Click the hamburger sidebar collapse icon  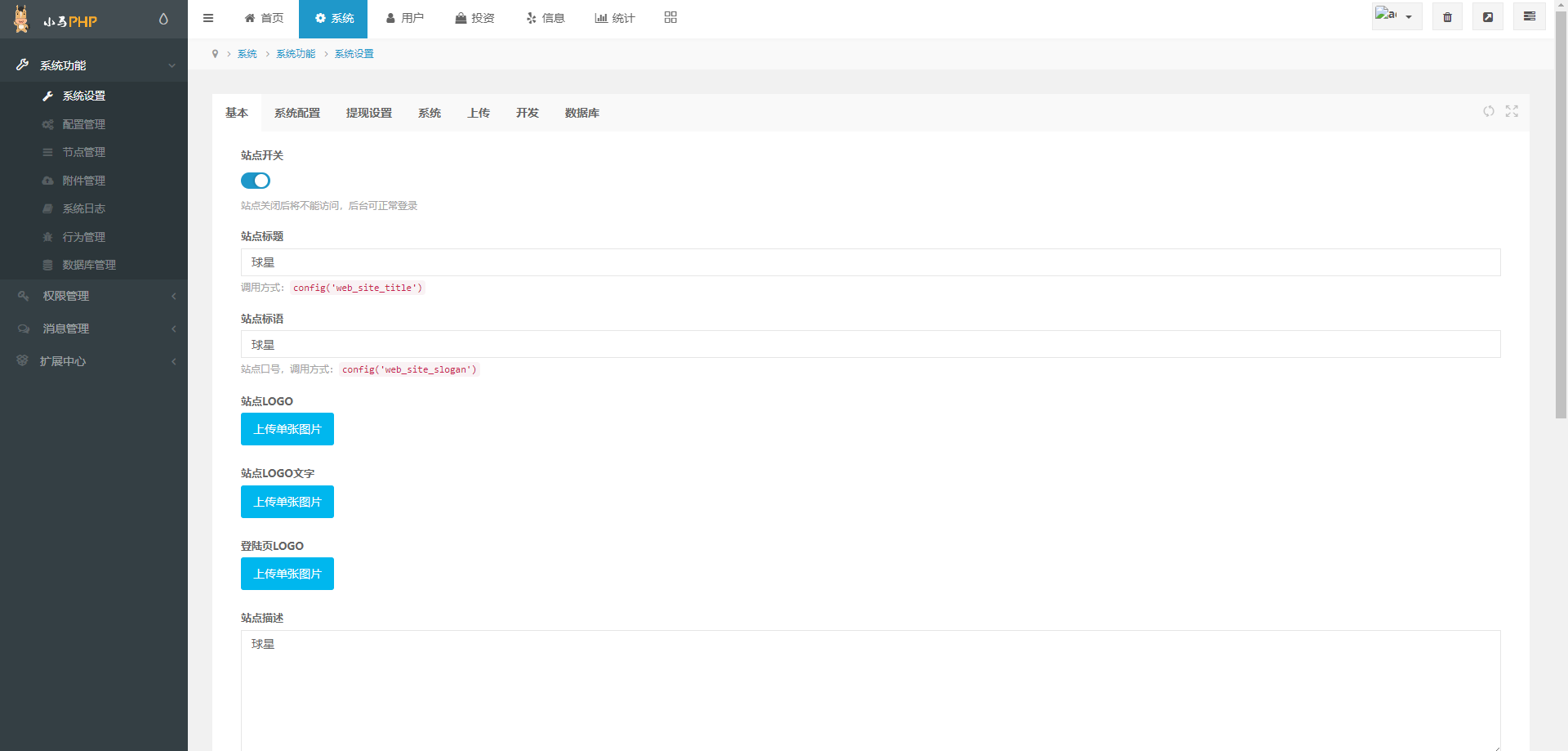click(x=208, y=18)
